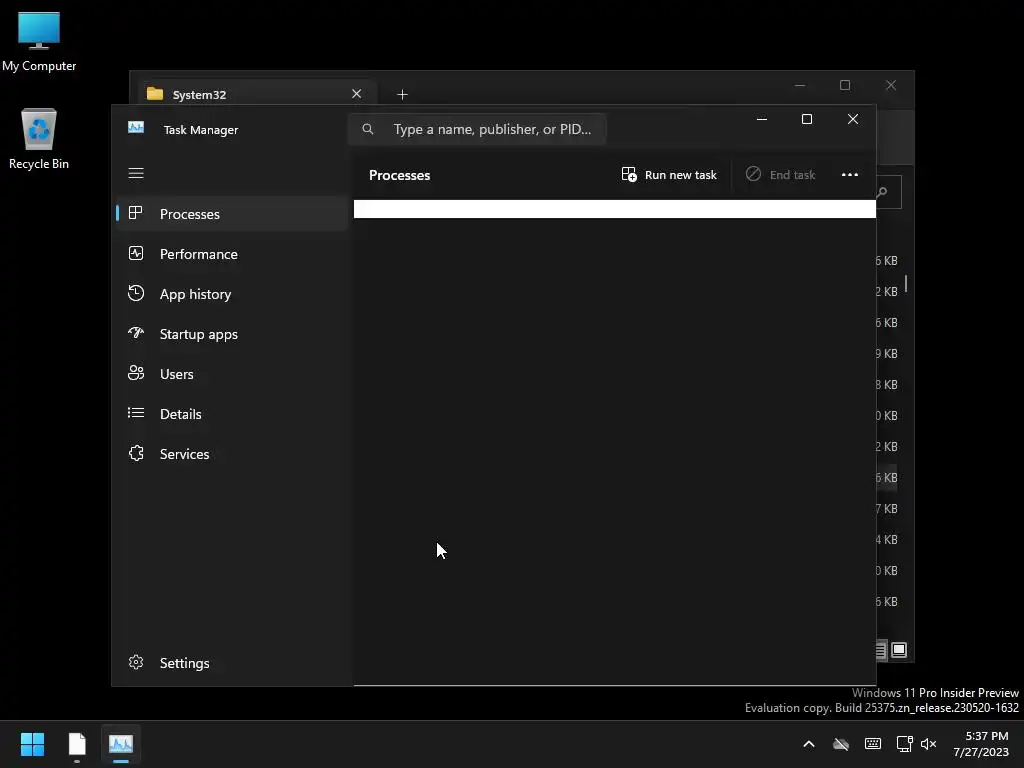The image size is (1024, 768).
Task: Click the Users people icon
Action: pyautogui.click(x=136, y=373)
